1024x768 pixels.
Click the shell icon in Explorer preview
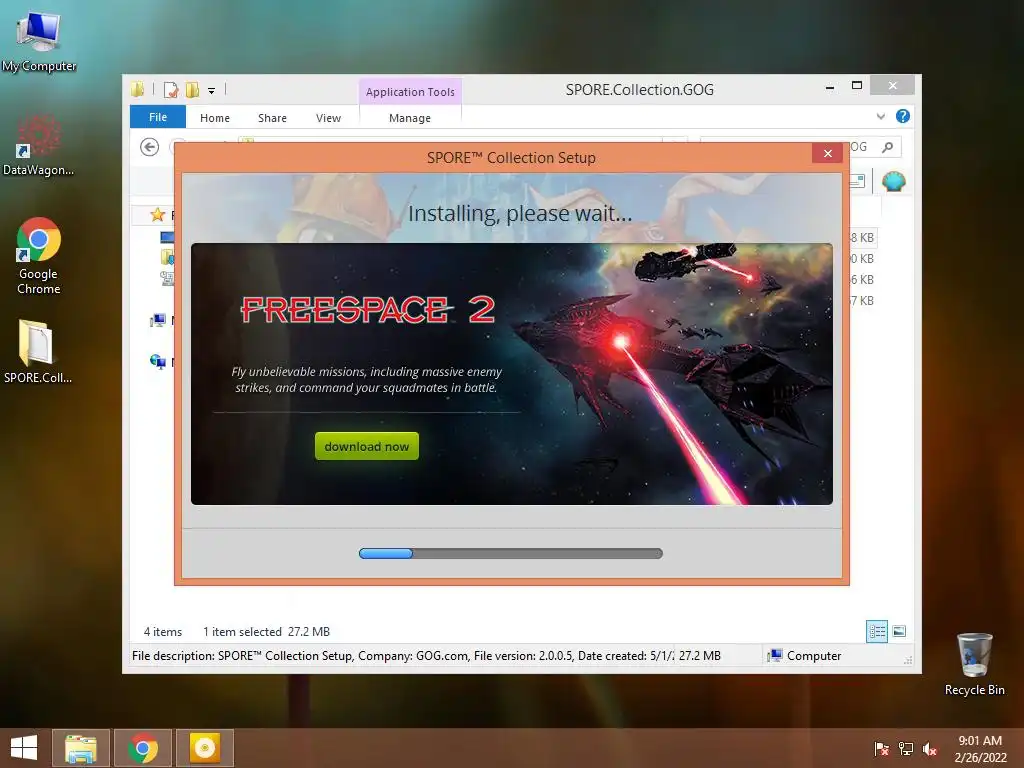tap(893, 181)
